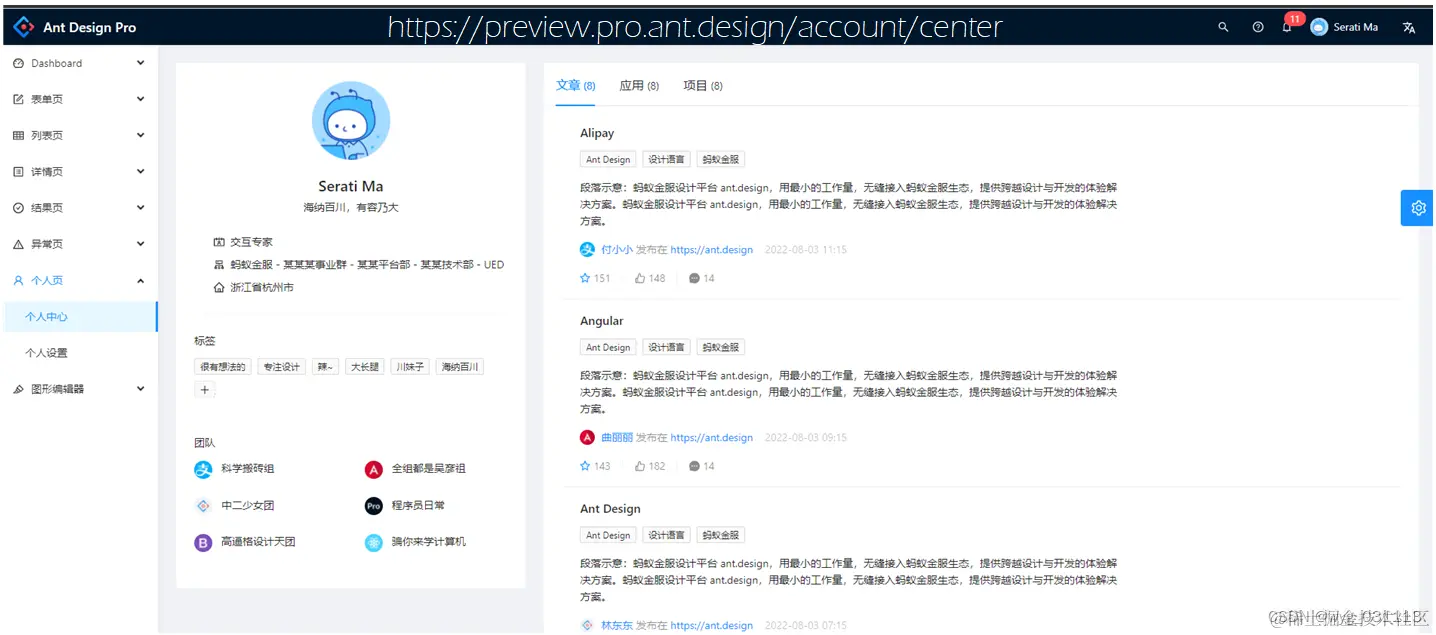
Task: Click Ant Design tag under Alipay article
Action: point(608,159)
